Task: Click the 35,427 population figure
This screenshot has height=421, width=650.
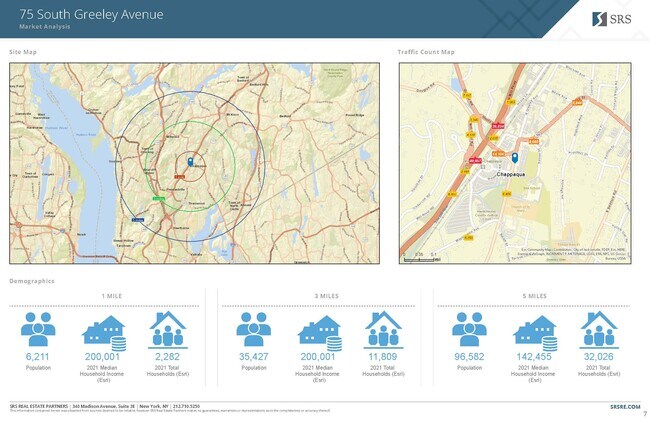Action: (256, 356)
